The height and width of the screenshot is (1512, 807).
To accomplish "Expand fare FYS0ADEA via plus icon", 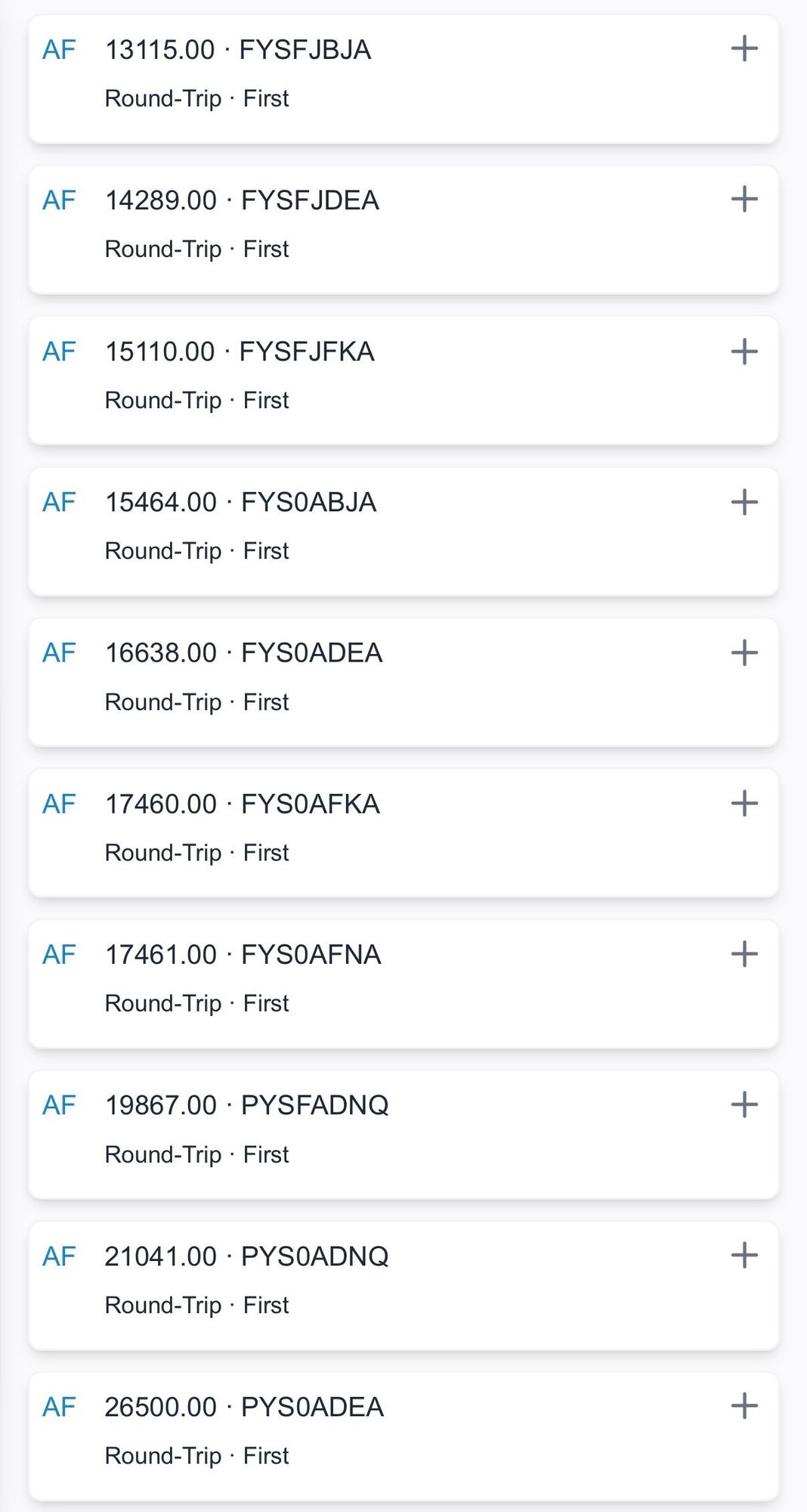I will (744, 652).
